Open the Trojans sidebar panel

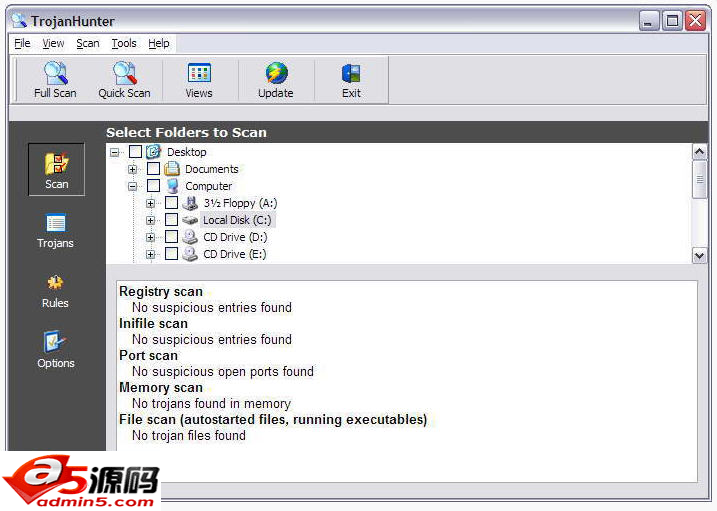point(55,231)
